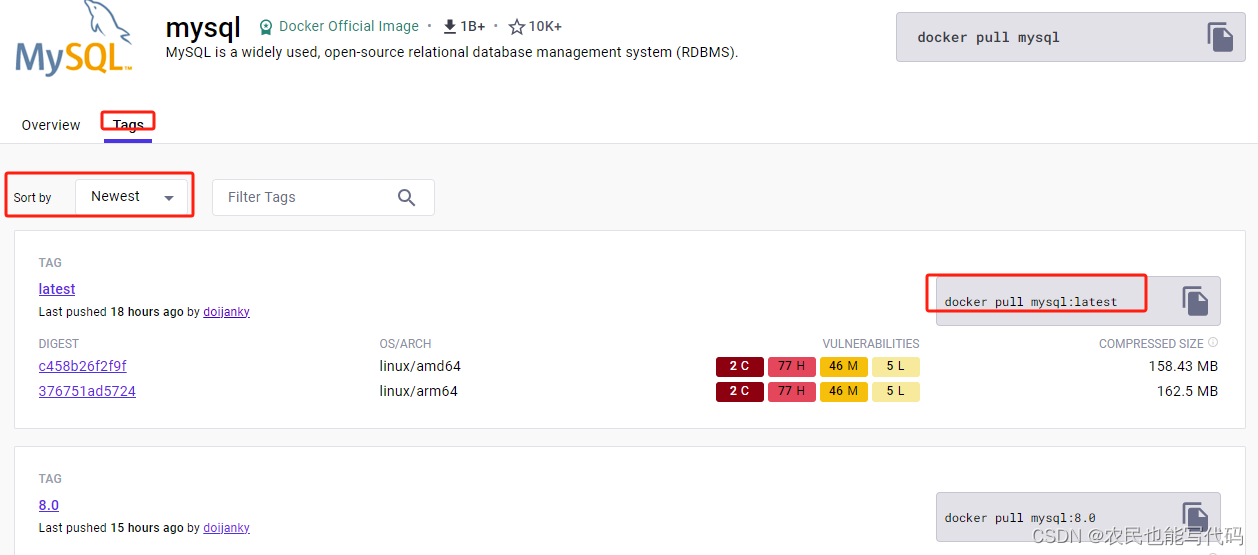The image size is (1258, 555).
Task: Click 46 M medium badge for linux/arm64
Action: pos(844,391)
